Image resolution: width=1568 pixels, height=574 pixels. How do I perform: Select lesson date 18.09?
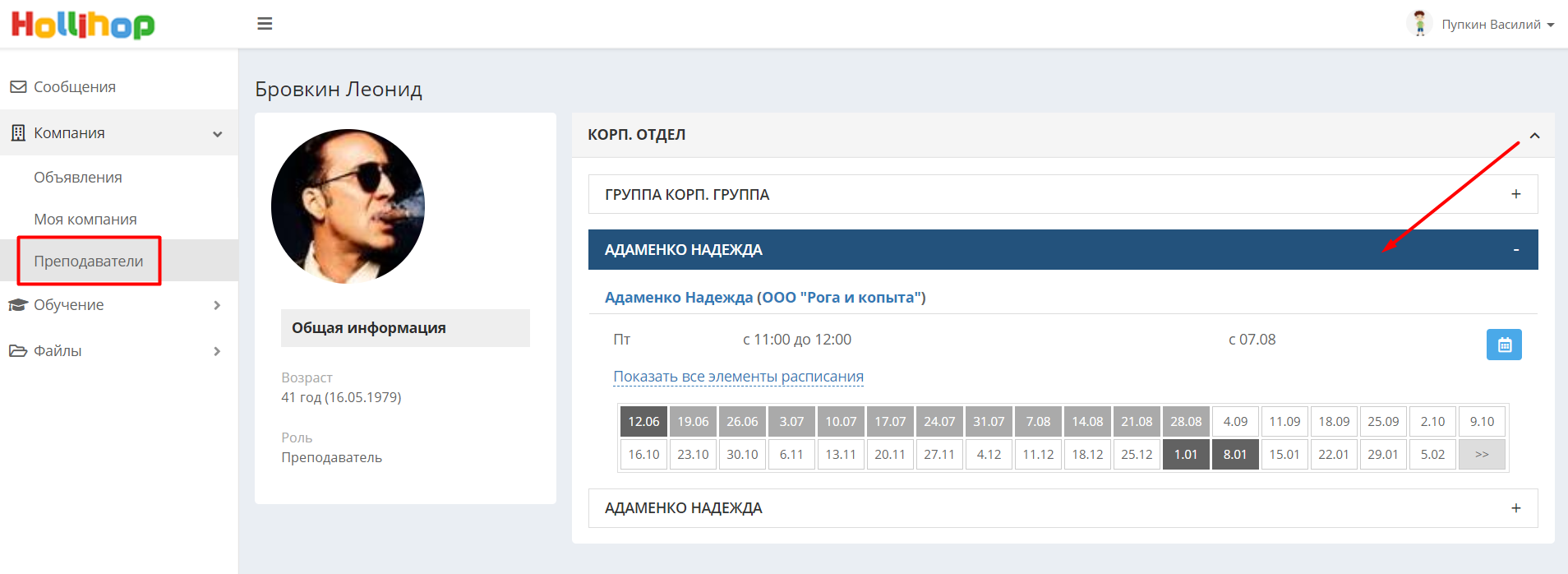1334,422
